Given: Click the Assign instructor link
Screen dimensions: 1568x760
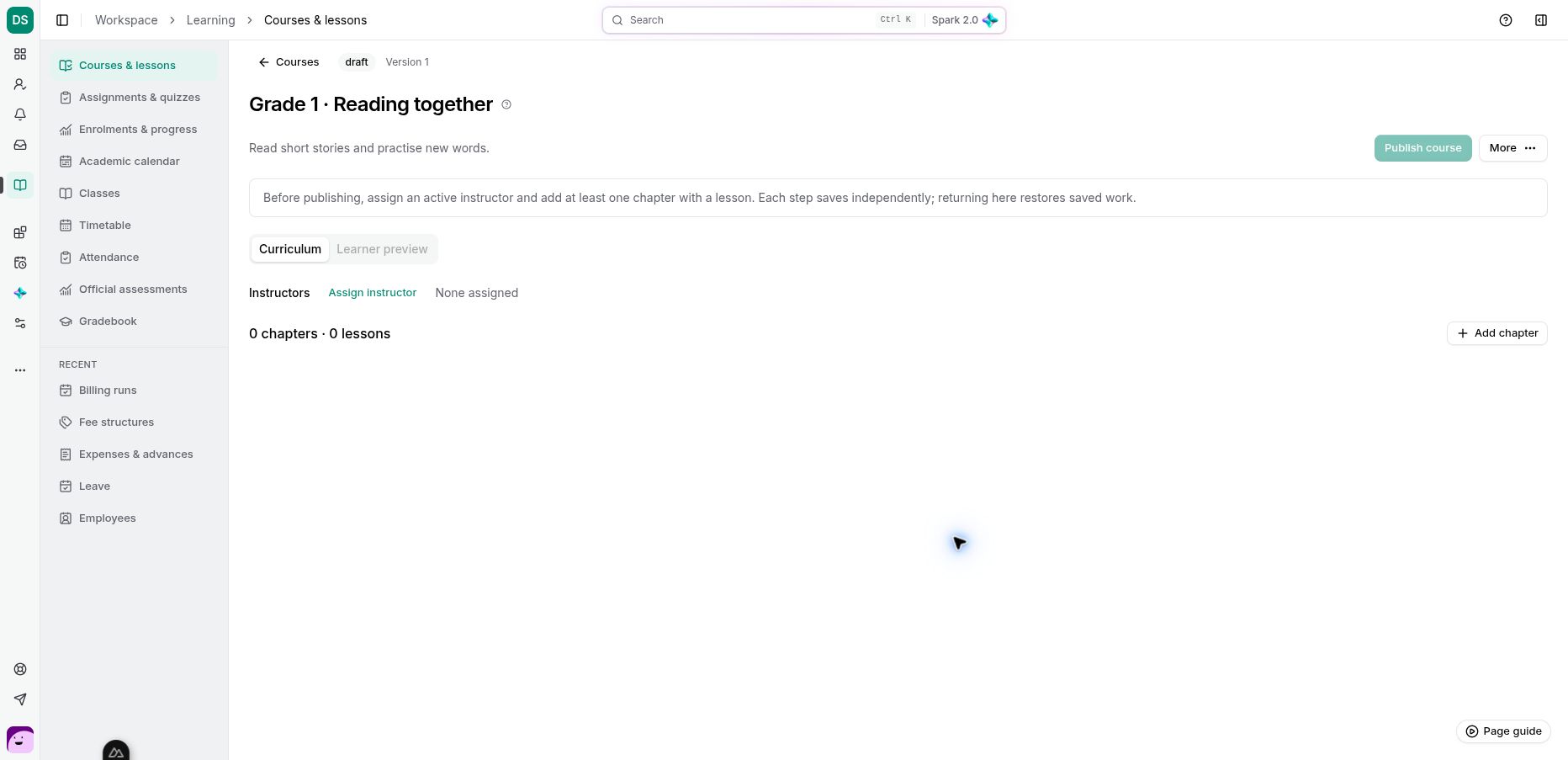Looking at the screenshot, I should coord(373,293).
